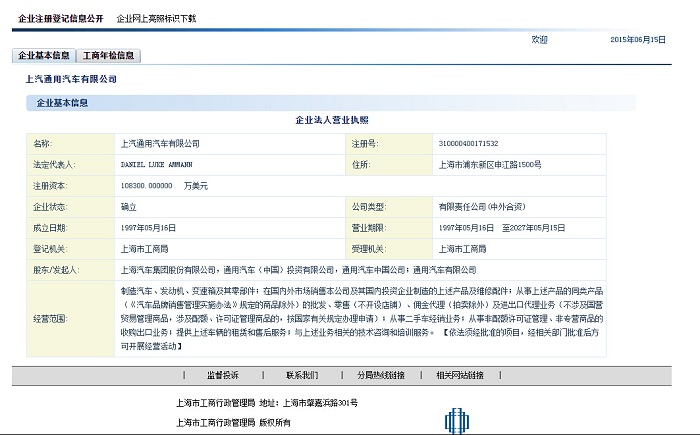Click the blue bureau logo icon
This screenshot has width=700, height=435.
(457, 421)
